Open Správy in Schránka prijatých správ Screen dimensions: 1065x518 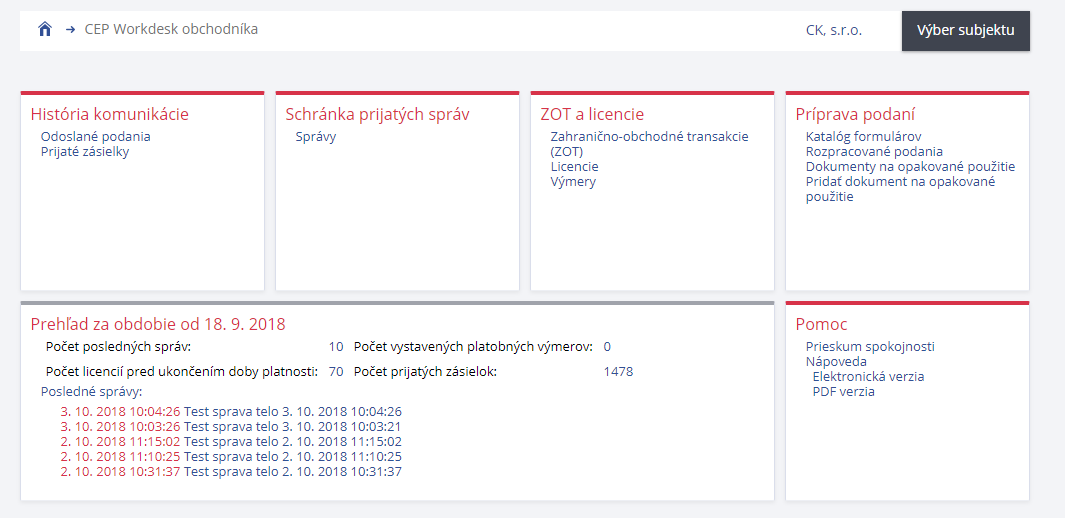316,136
